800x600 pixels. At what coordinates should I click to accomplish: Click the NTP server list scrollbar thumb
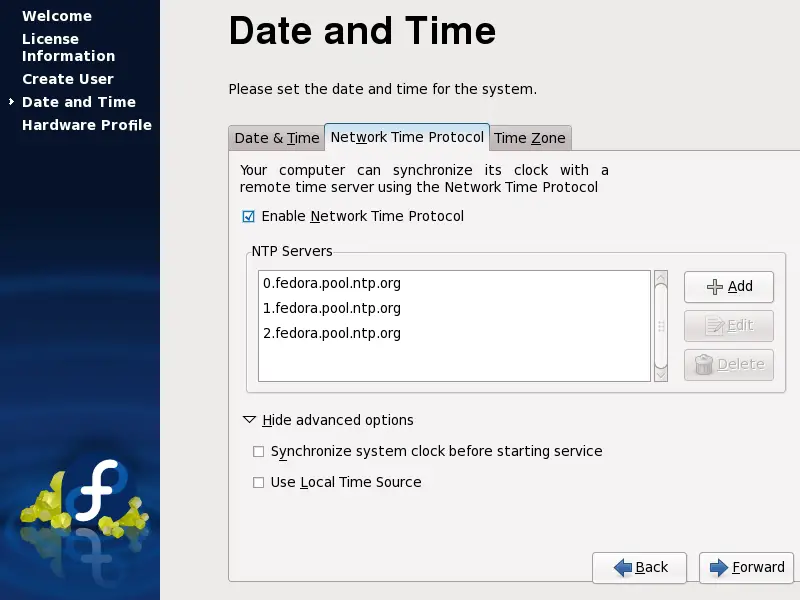point(661,326)
